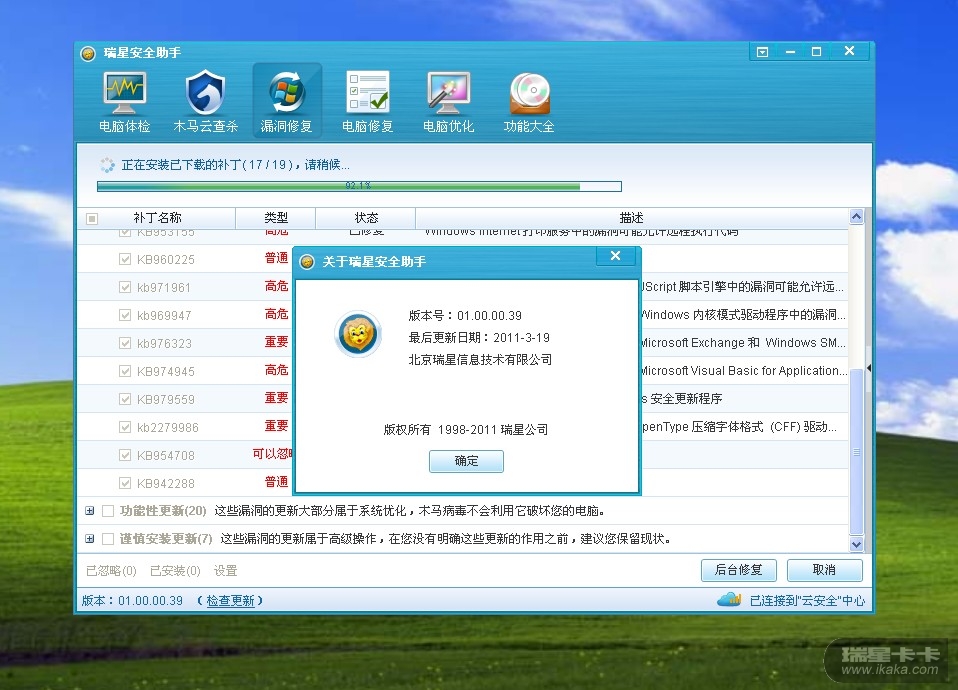The width and height of the screenshot is (958, 690).
Task: Click the 可以忽略 type cell for KB954708
Action: (272, 453)
